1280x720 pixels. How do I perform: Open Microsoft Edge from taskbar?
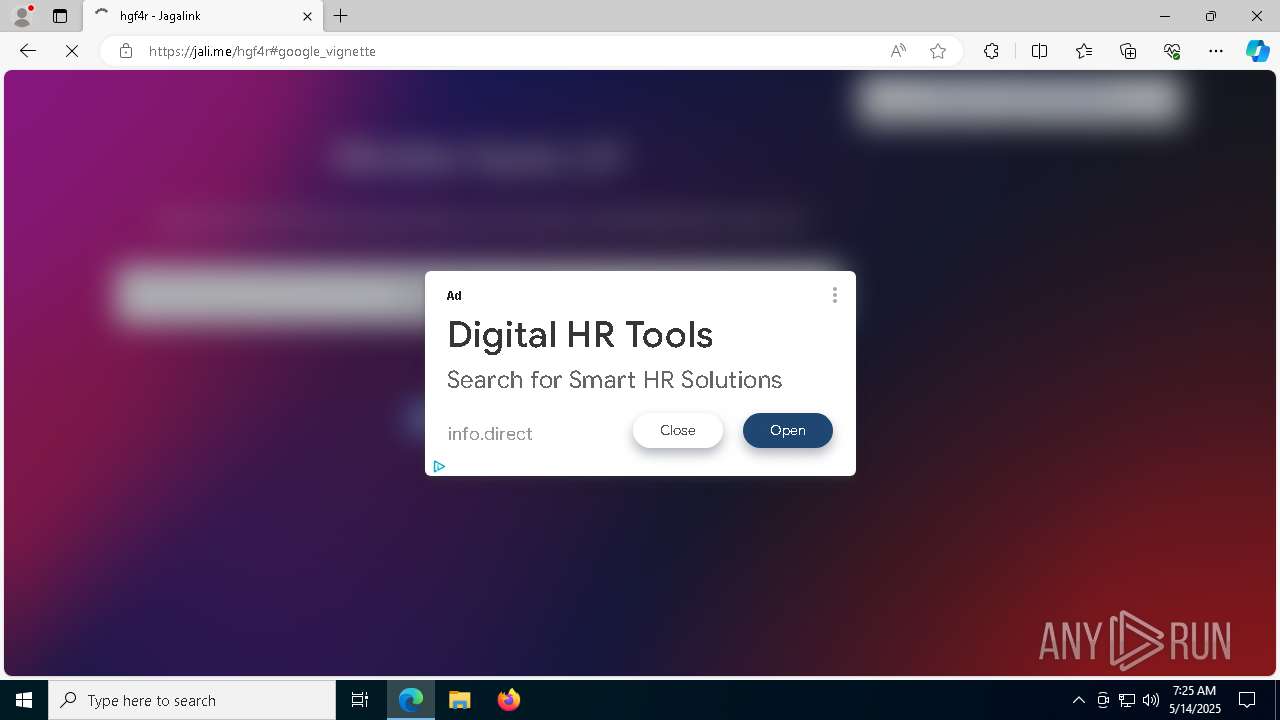tap(411, 700)
